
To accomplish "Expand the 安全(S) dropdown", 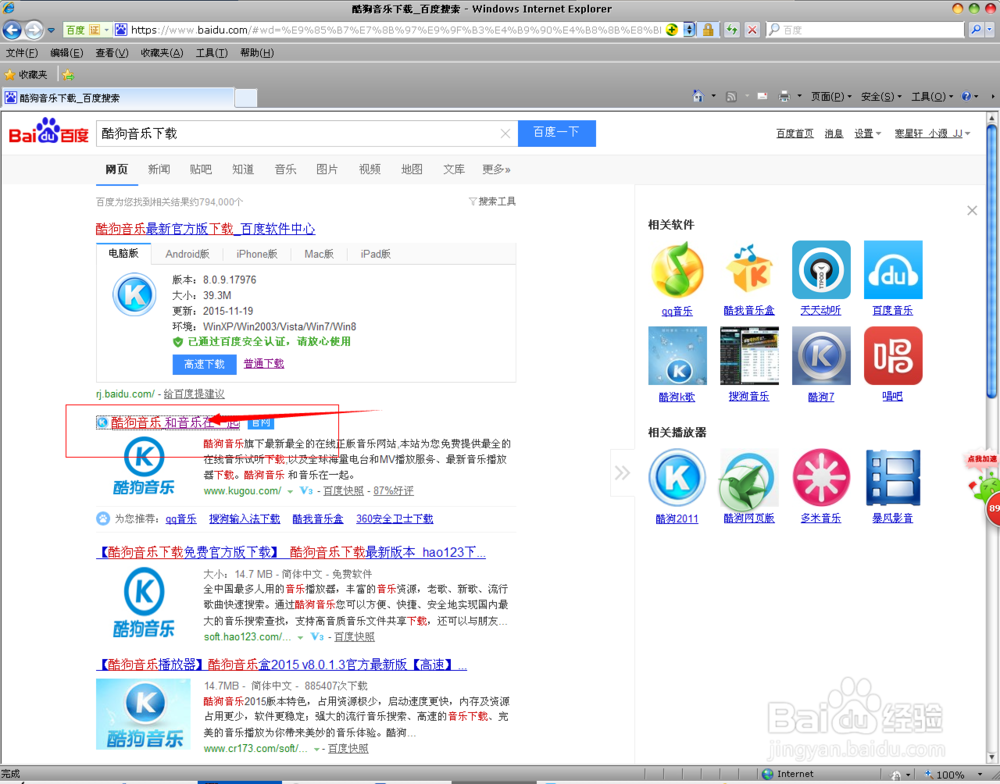I will [880, 95].
